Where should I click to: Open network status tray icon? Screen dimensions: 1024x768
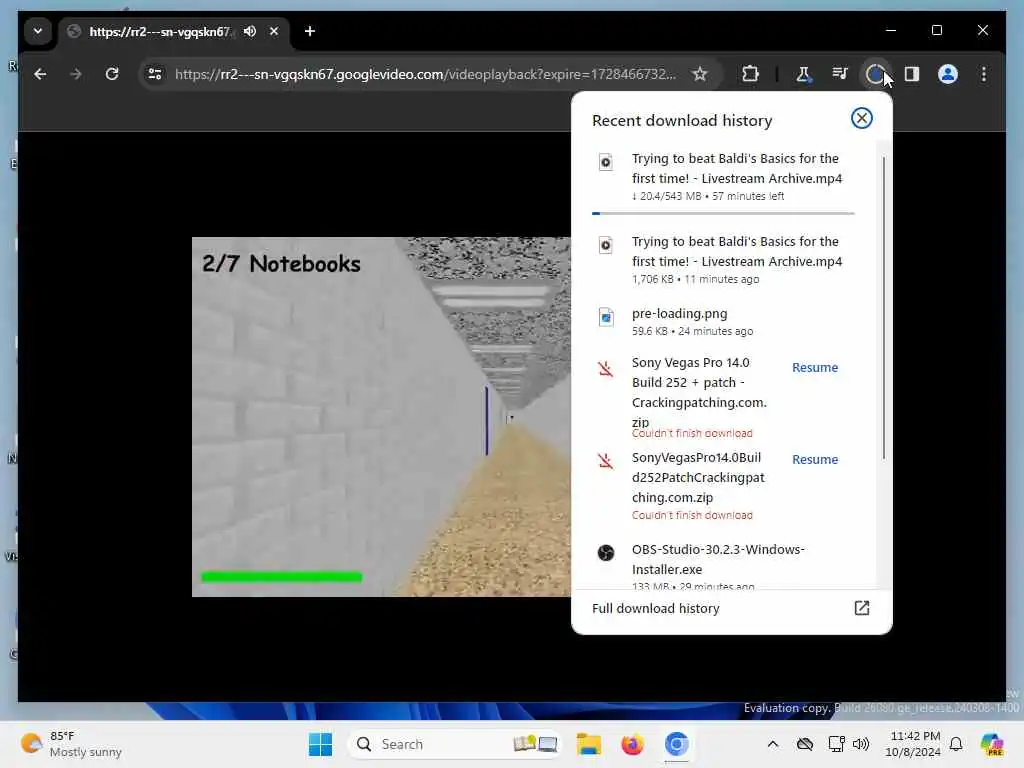click(x=836, y=744)
